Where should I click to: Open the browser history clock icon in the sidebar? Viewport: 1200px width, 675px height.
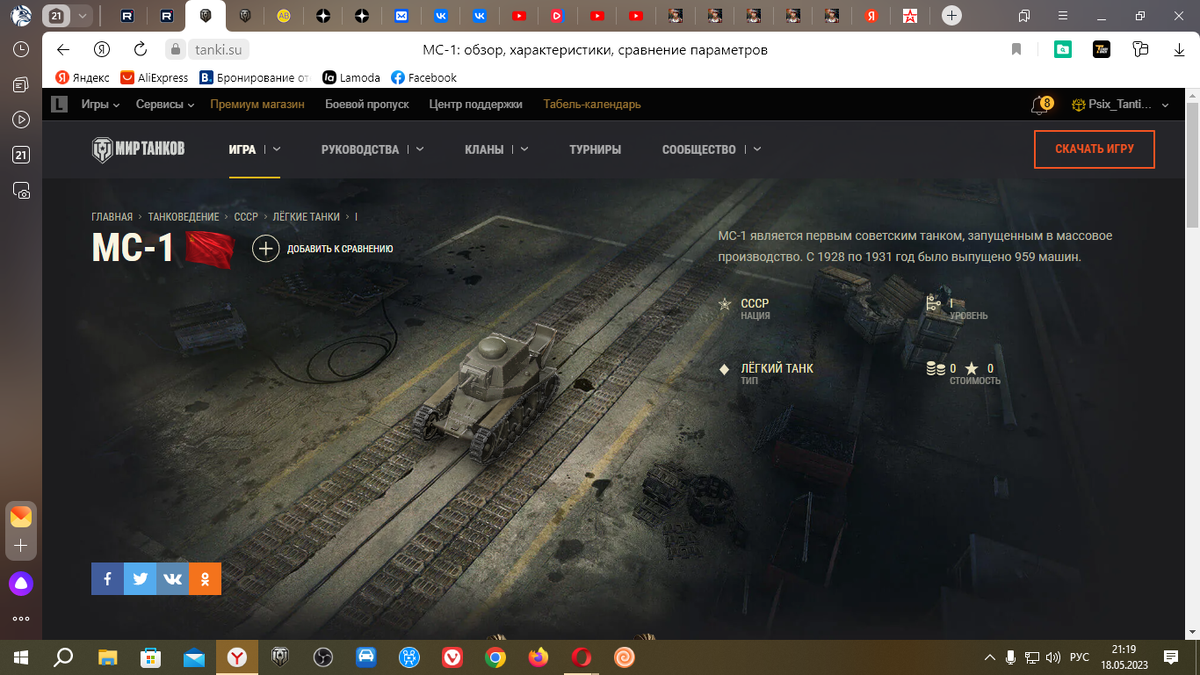(21, 49)
